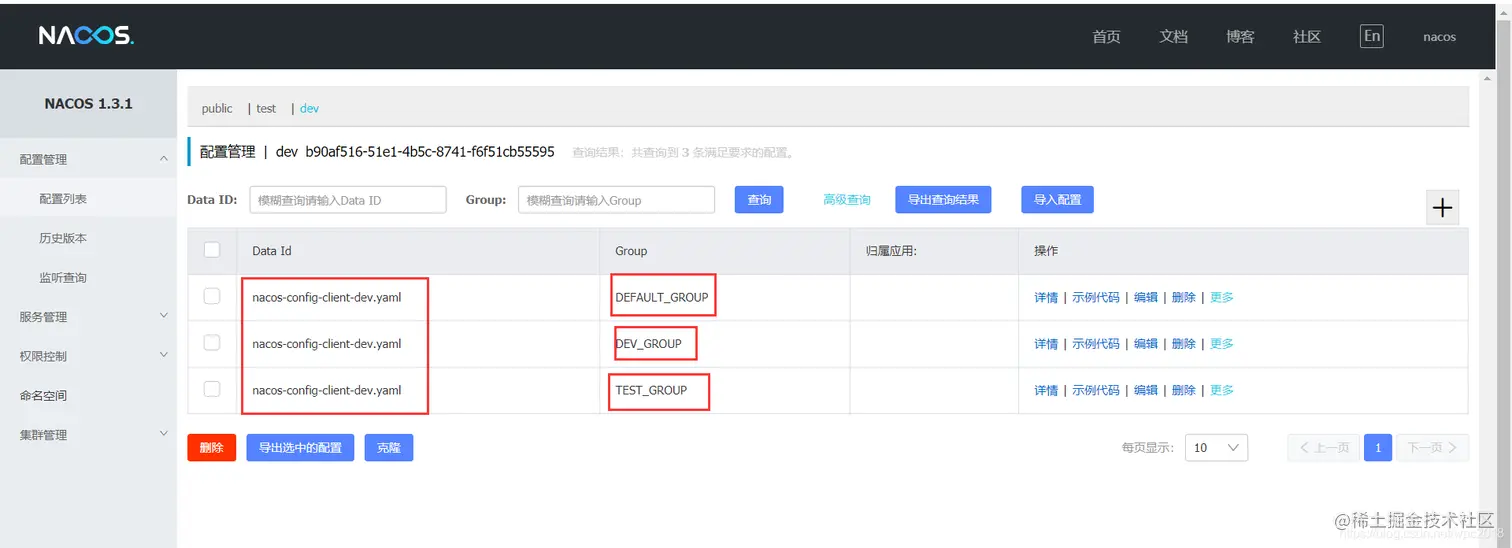
Task: Click the 克隆 button
Action: click(389, 447)
